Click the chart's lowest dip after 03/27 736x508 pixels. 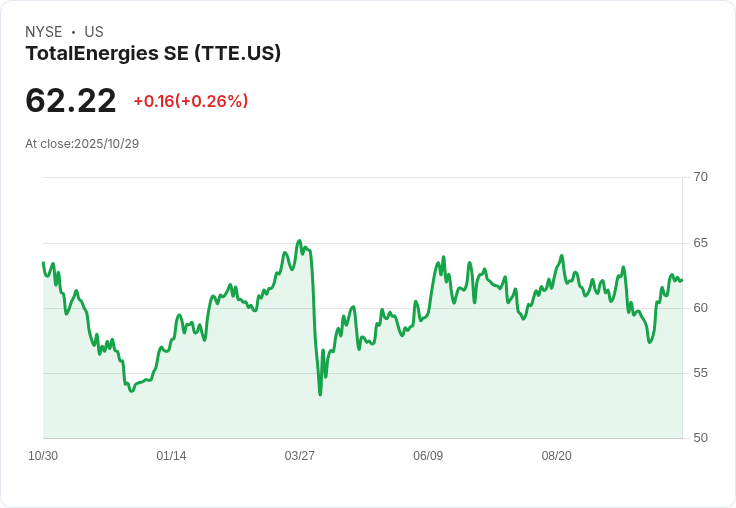320,394
